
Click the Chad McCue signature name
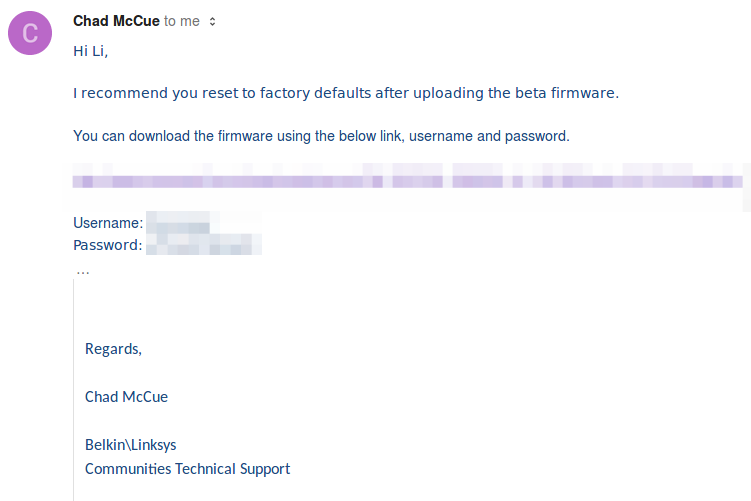[126, 397]
